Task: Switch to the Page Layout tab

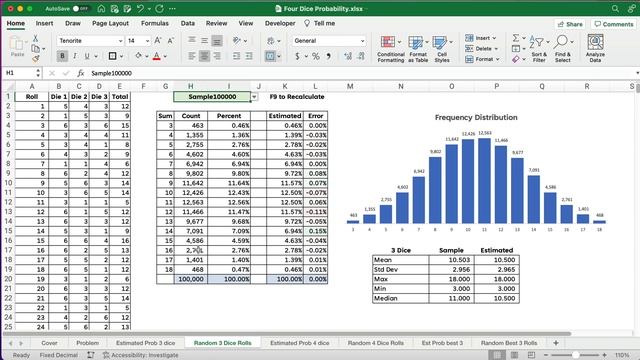Action: tap(110, 23)
